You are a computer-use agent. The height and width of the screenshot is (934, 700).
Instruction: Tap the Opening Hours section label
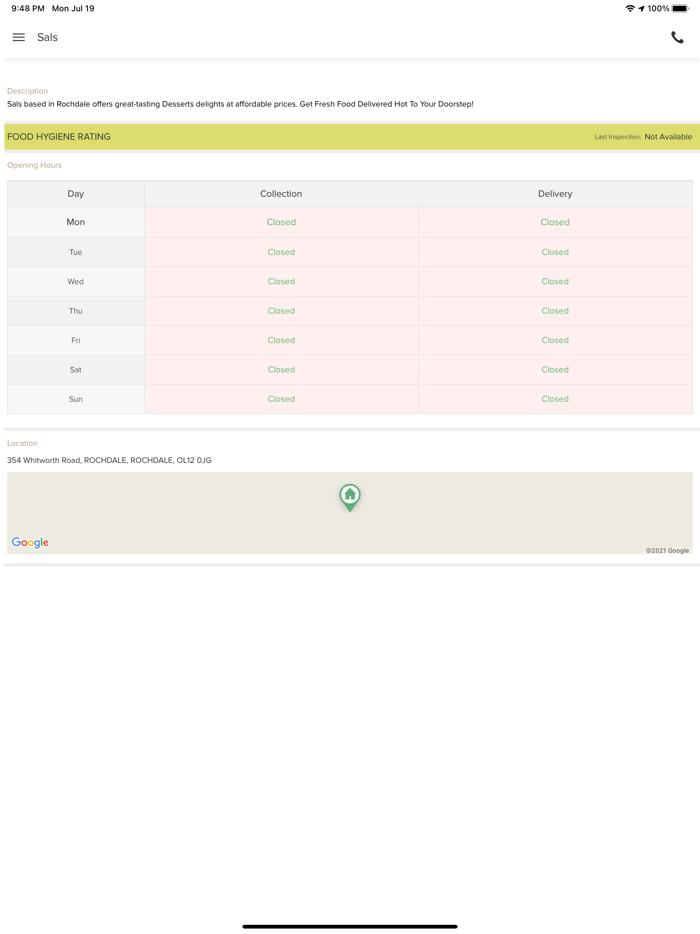(34, 165)
